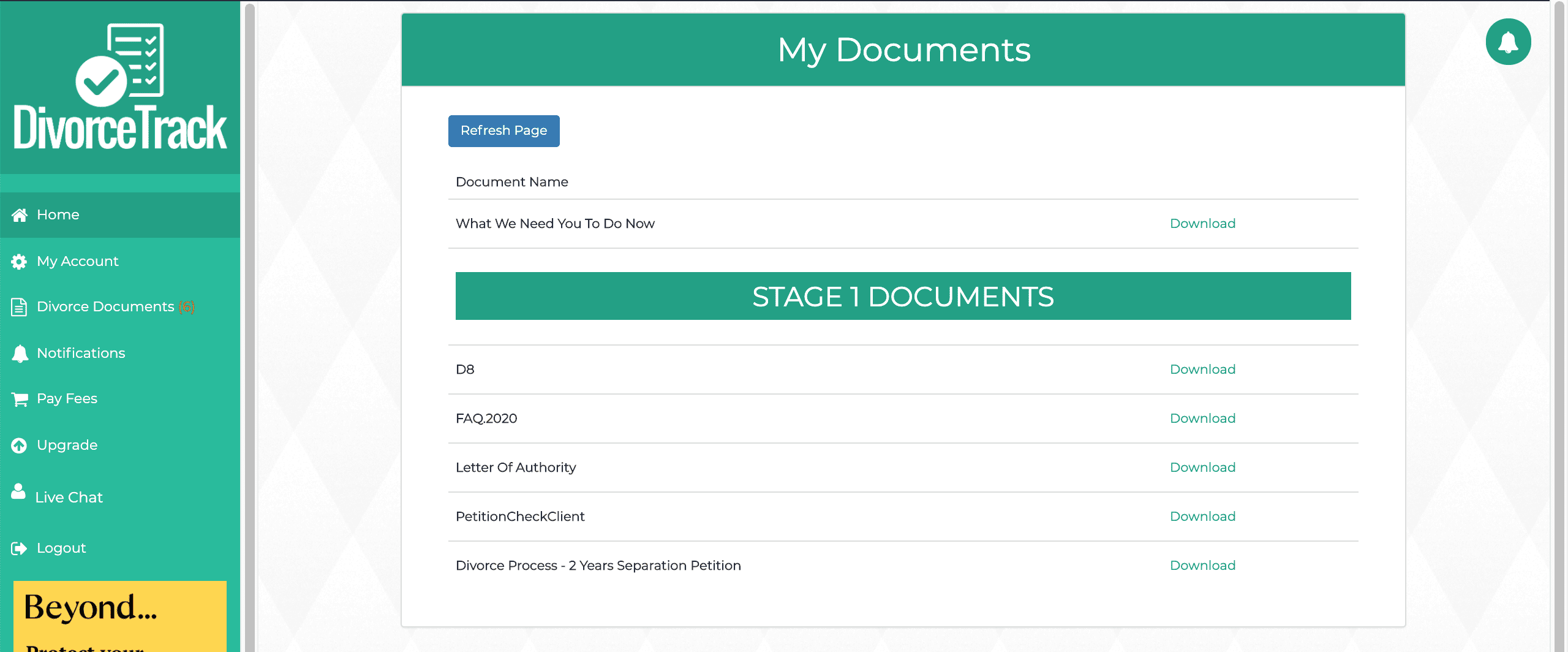
Task: Download the FAQ.2020 document
Action: tap(1202, 419)
